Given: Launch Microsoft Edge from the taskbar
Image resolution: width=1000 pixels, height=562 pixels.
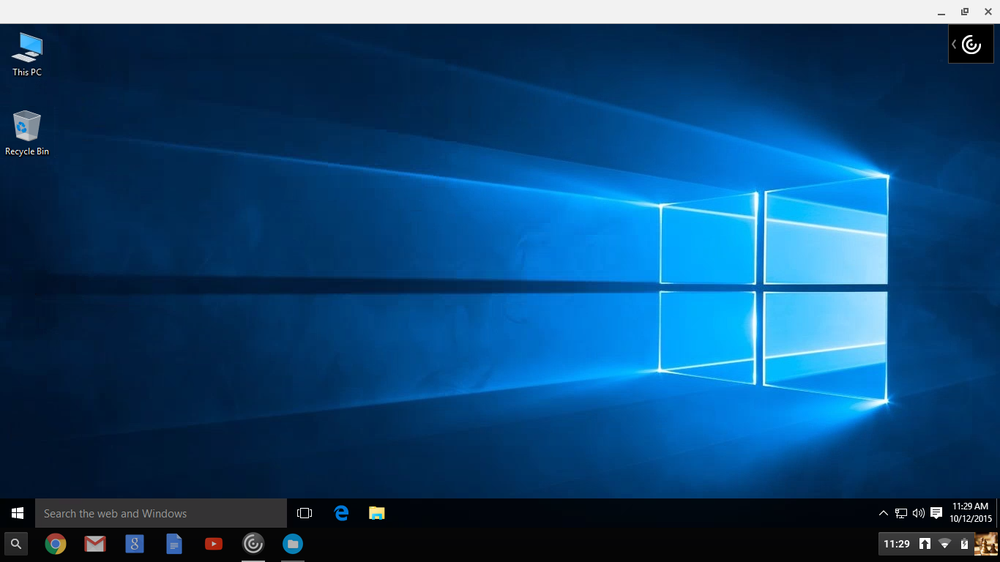Looking at the screenshot, I should 341,513.
